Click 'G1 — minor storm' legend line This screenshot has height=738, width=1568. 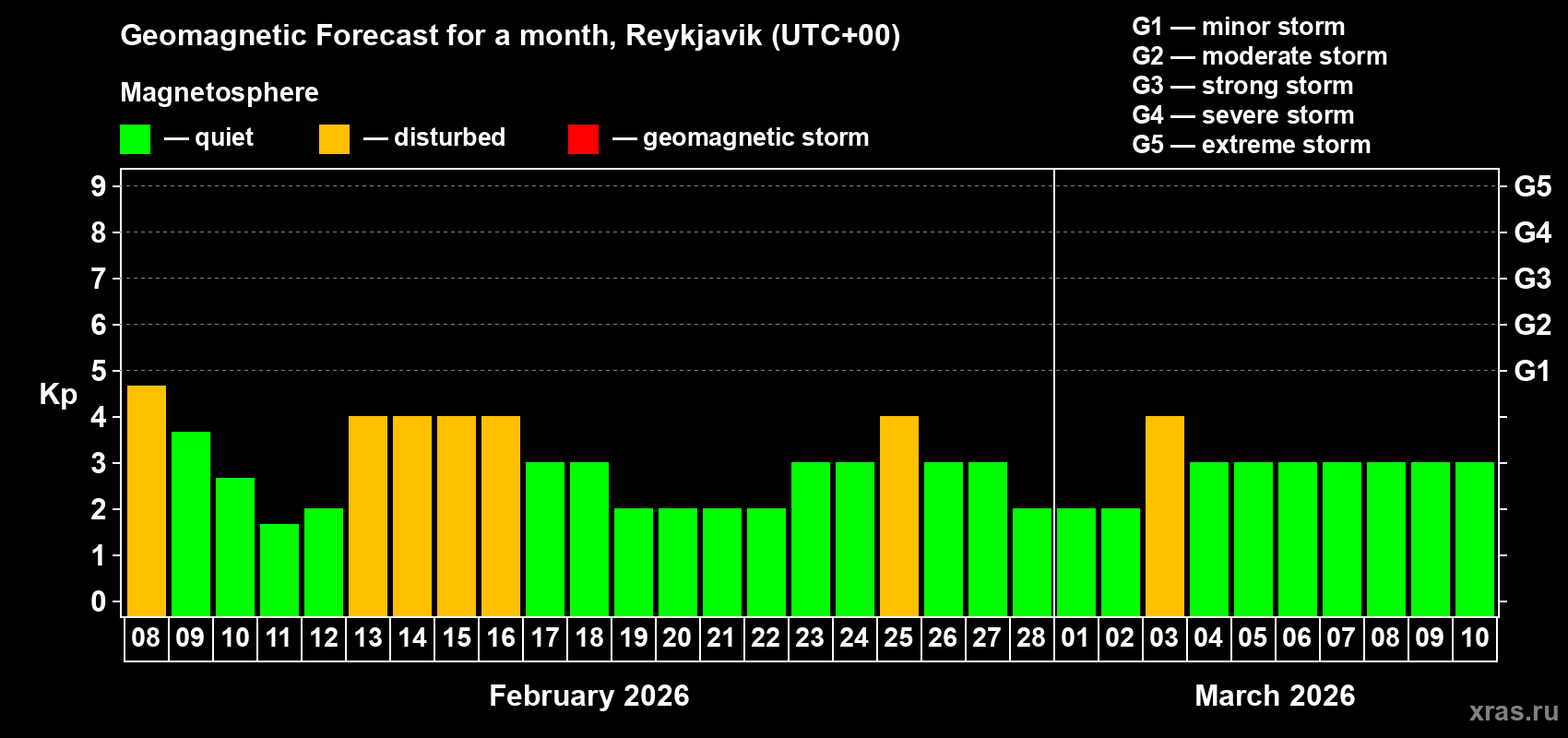tap(1238, 27)
